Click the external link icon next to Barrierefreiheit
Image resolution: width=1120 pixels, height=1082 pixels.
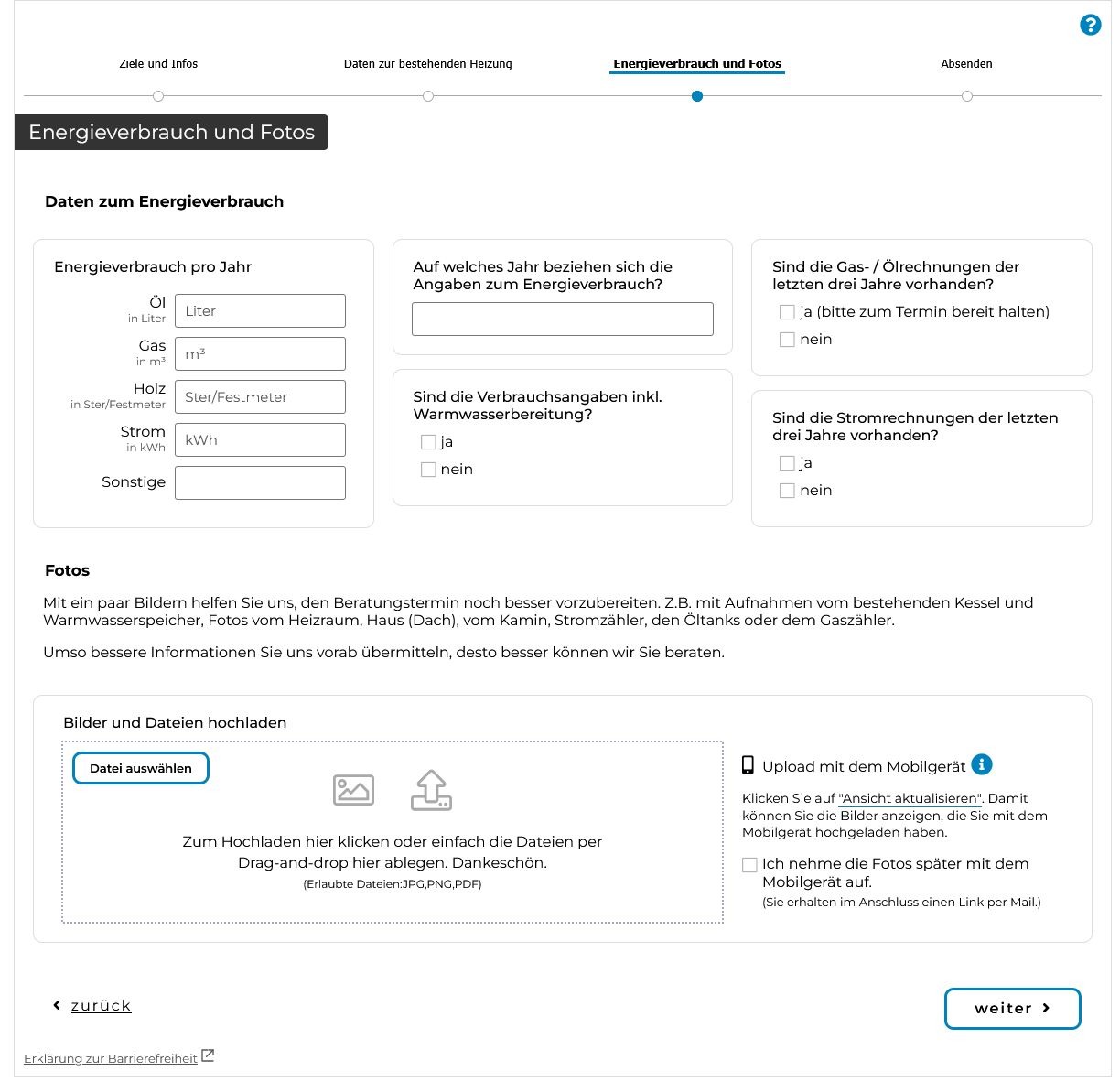coord(208,1055)
